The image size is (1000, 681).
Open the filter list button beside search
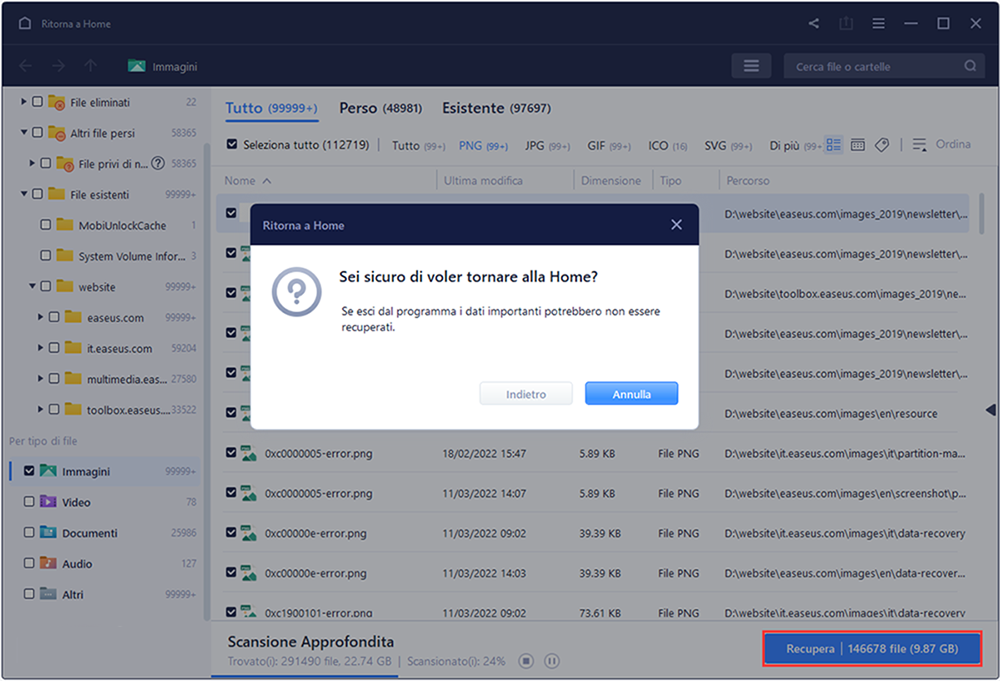751,66
